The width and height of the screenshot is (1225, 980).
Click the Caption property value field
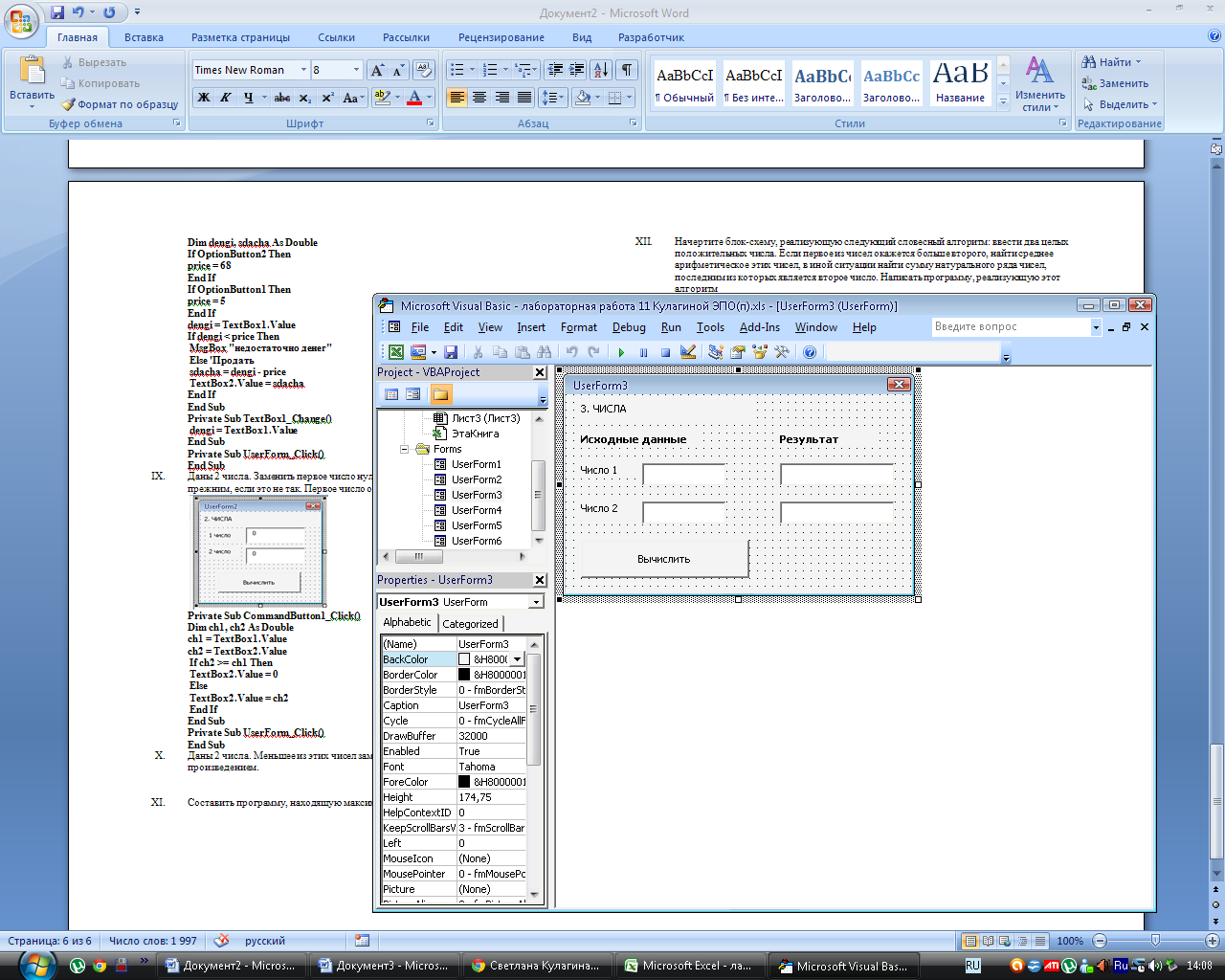[491, 705]
